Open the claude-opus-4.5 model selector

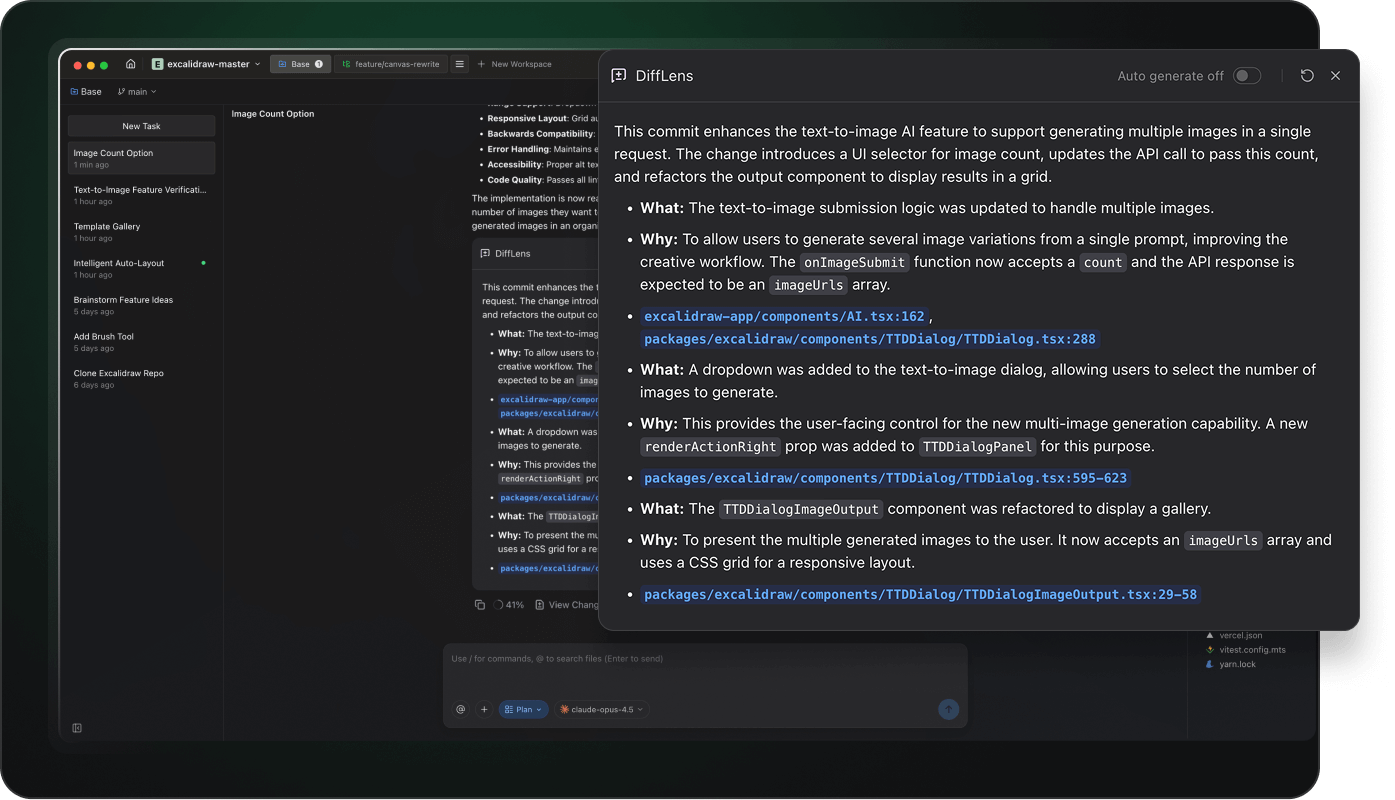click(602, 709)
